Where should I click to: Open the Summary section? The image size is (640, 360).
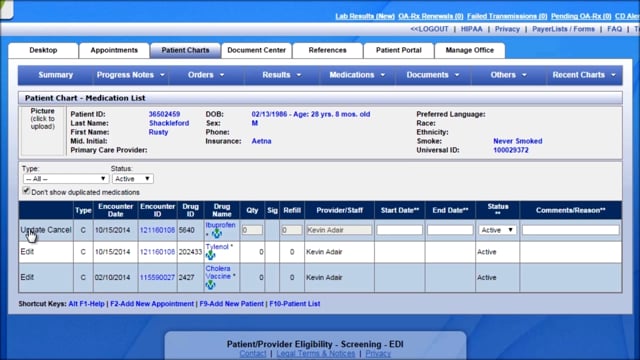coord(56,75)
